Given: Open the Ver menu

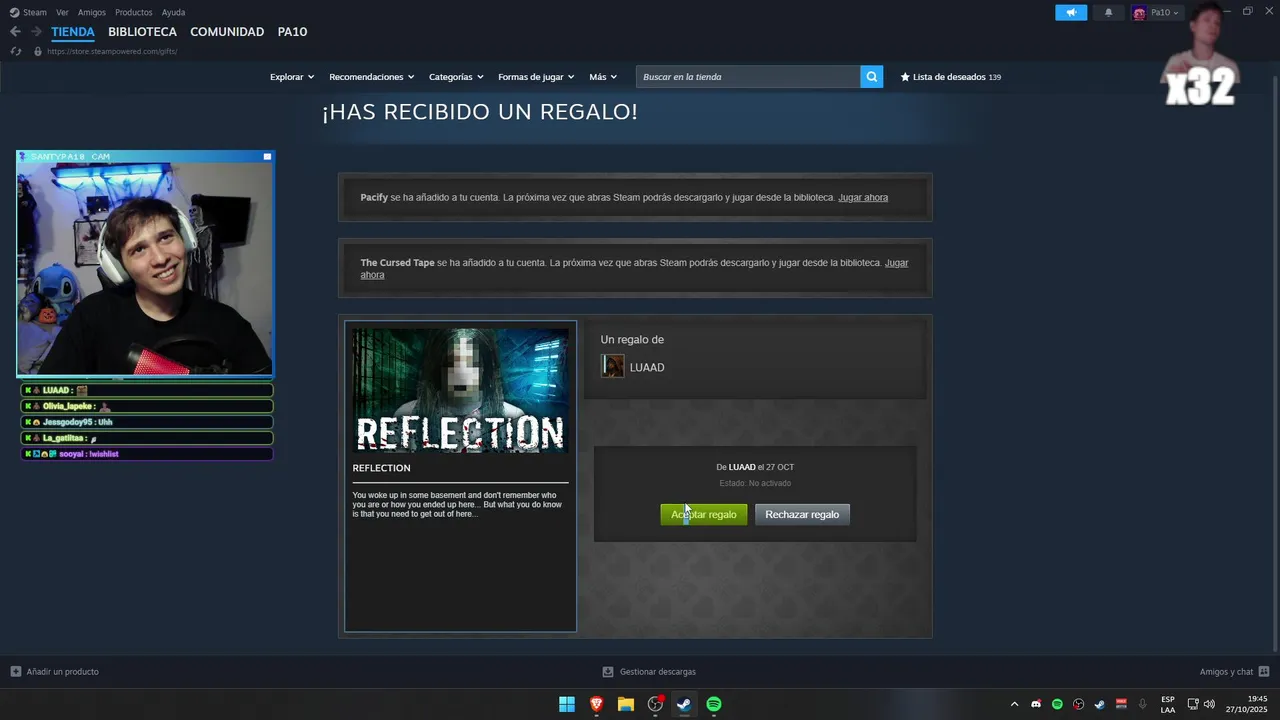Looking at the screenshot, I should click(x=62, y=12).
